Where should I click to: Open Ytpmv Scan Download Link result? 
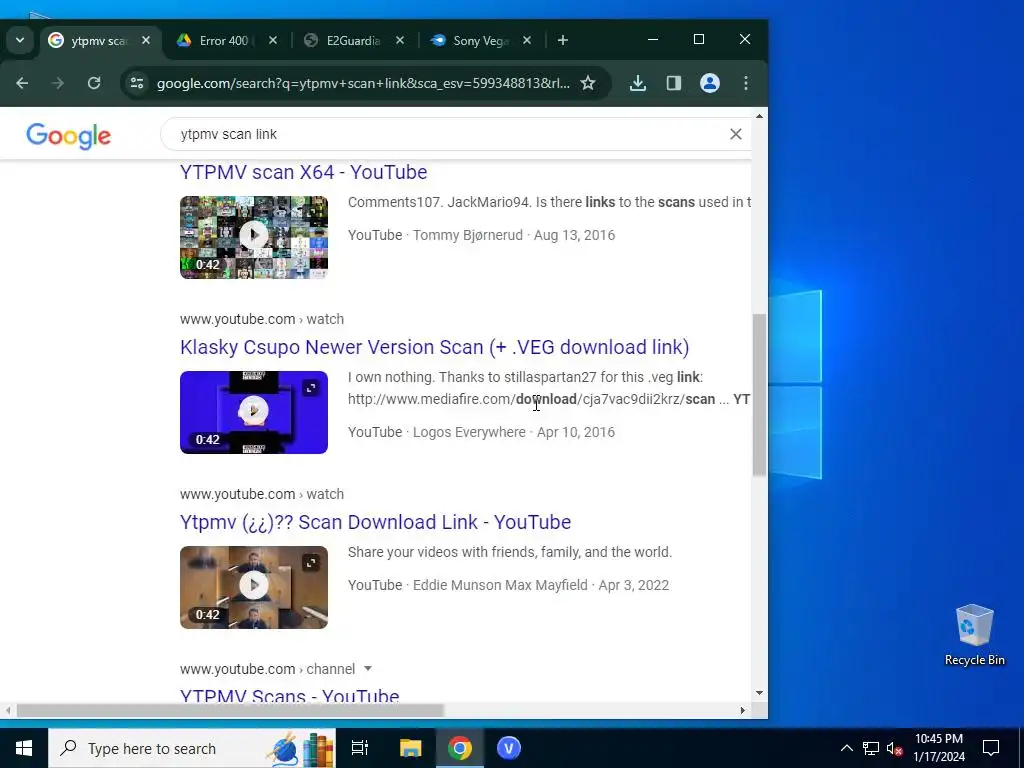click(376, 522)
